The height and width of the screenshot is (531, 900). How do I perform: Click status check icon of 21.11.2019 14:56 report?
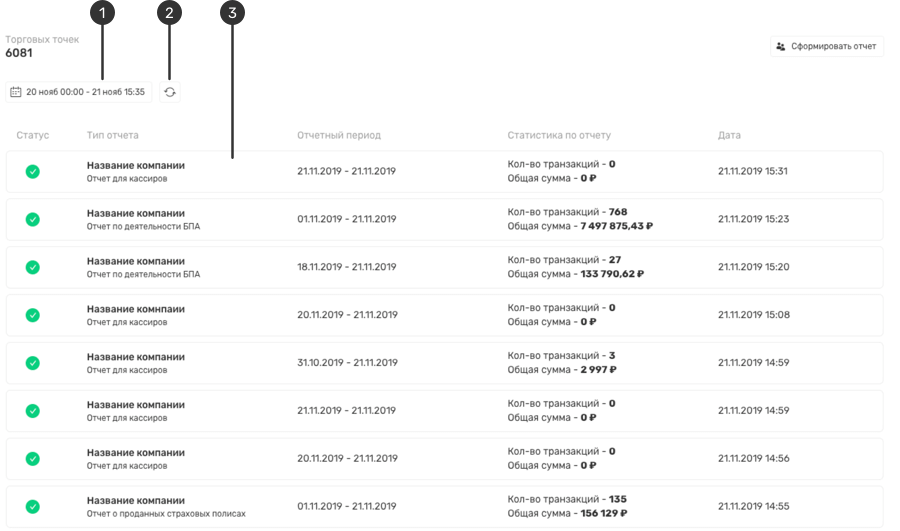click(33, 459)
